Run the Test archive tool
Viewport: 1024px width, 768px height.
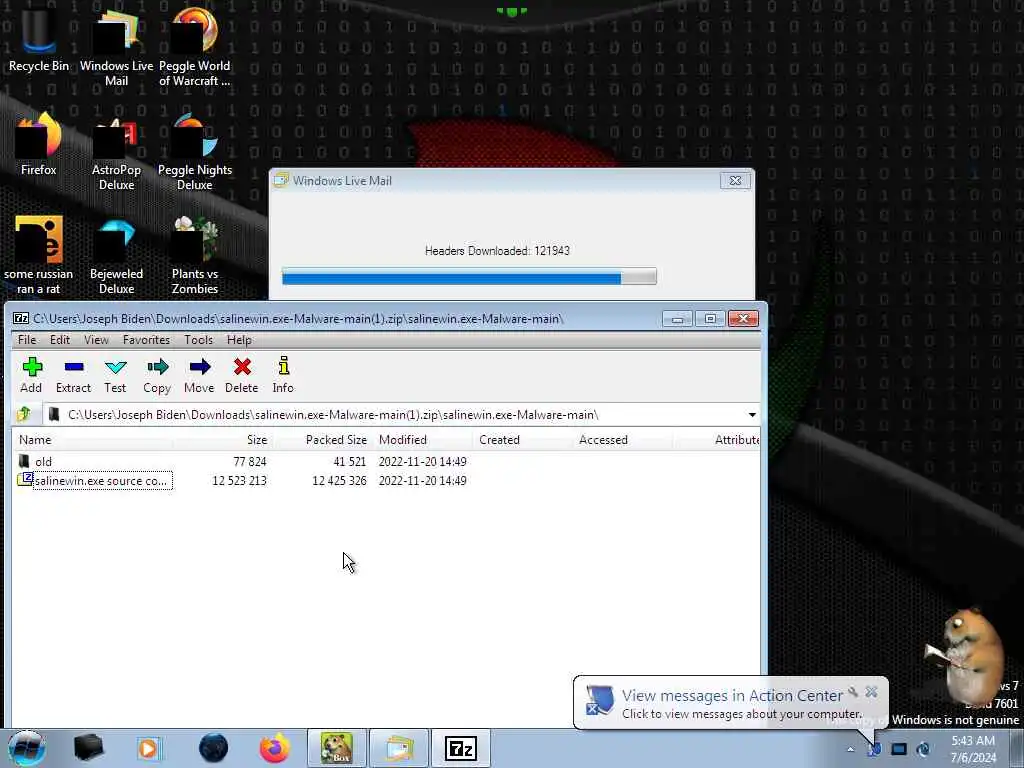pos(115,375)
